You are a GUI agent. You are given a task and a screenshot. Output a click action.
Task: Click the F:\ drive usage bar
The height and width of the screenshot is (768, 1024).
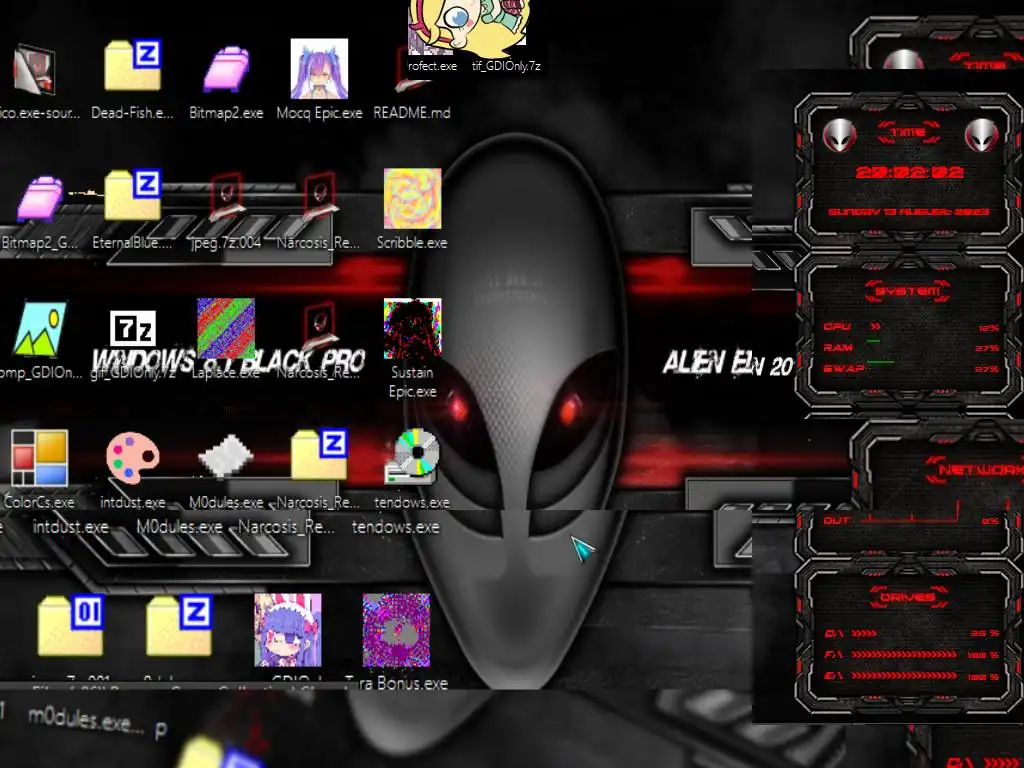(x=904, y=654)
